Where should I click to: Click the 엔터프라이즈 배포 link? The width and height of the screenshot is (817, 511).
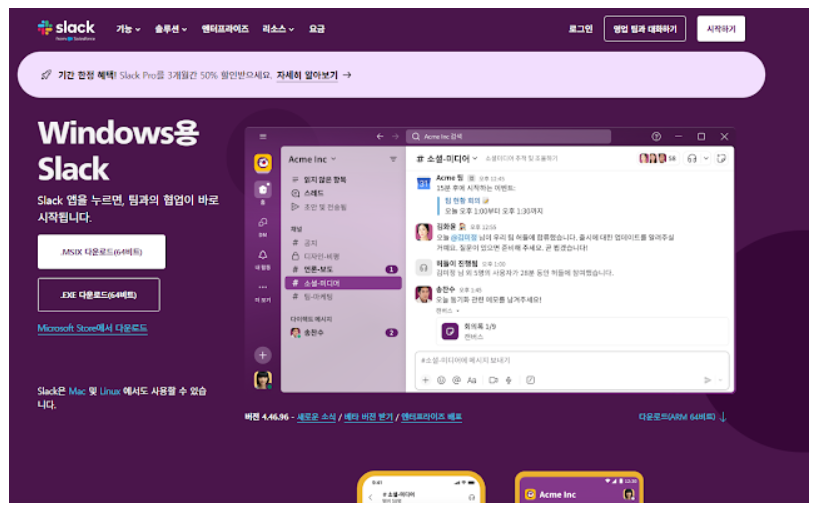[x=431, y=417]
